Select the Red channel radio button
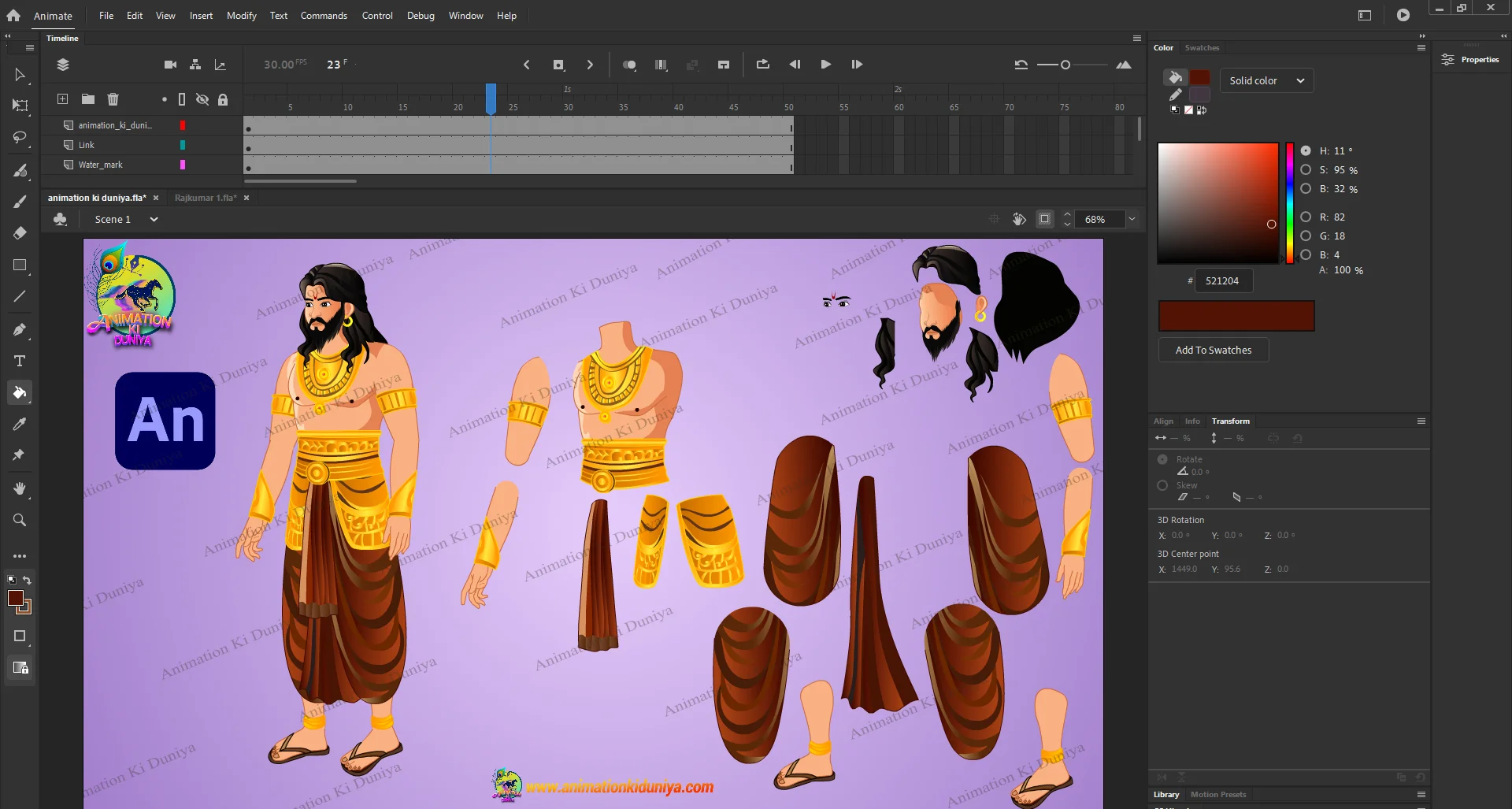 tap(1306, 217)
